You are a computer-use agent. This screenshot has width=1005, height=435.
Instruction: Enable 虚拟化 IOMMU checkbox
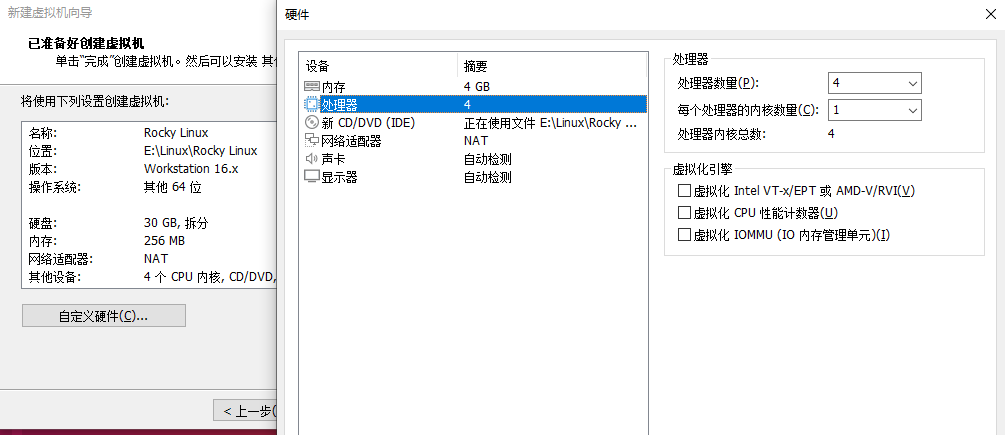pos(685,235)
